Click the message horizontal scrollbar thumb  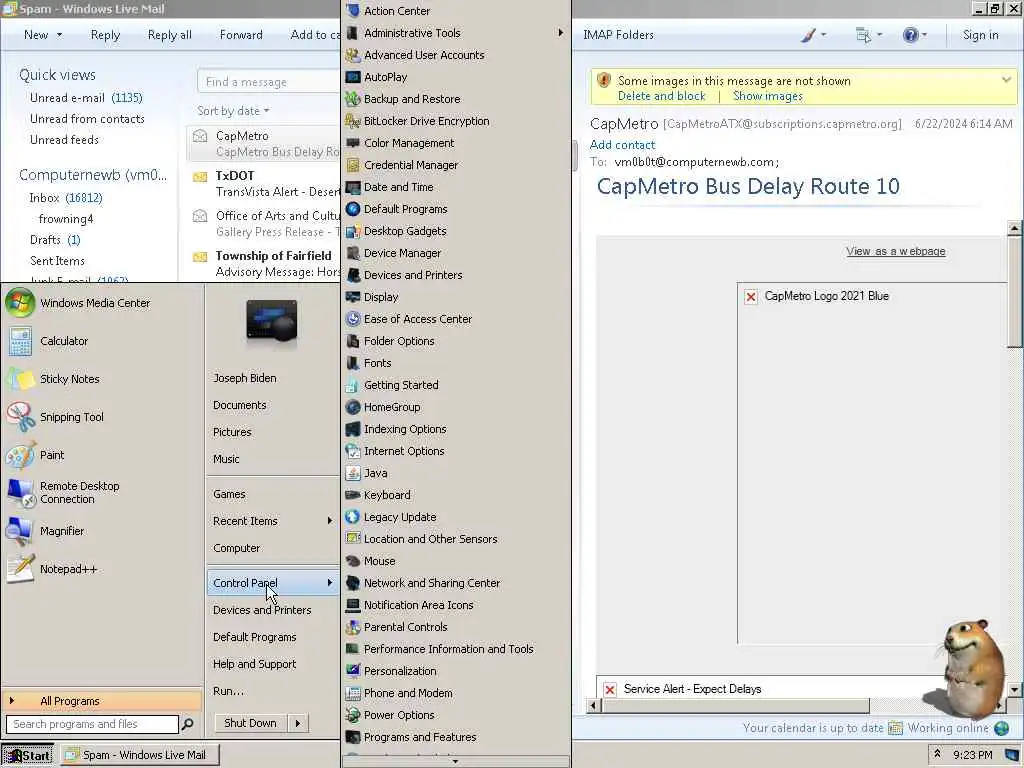[x=735, y=706]
